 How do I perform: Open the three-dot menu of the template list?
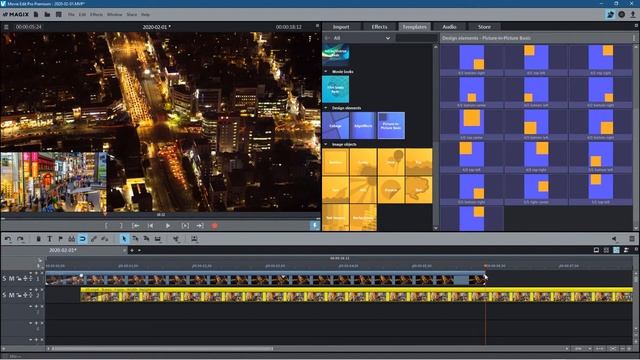coord(634,38)
